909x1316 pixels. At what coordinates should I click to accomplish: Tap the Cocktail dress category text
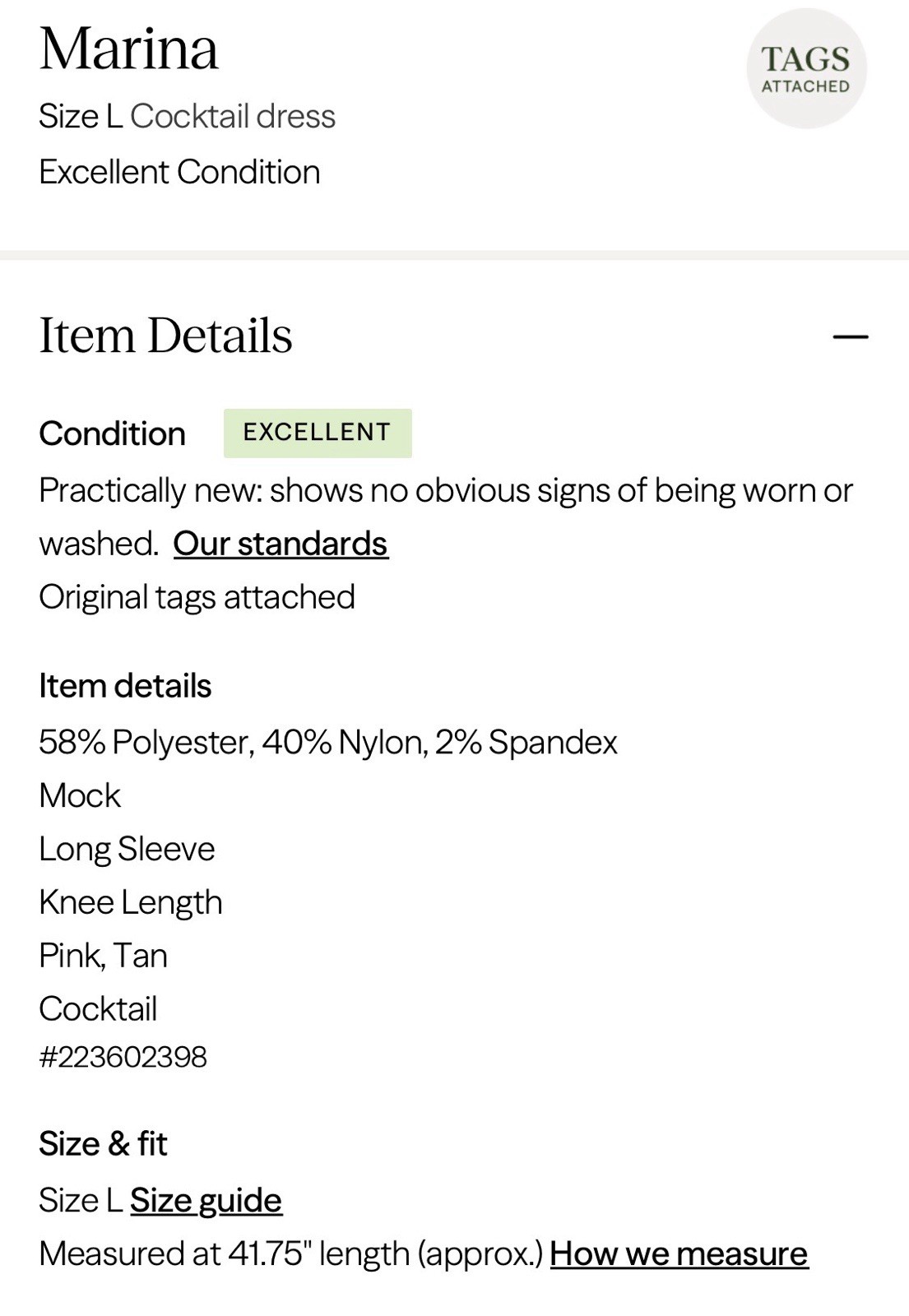click(233, 117)
